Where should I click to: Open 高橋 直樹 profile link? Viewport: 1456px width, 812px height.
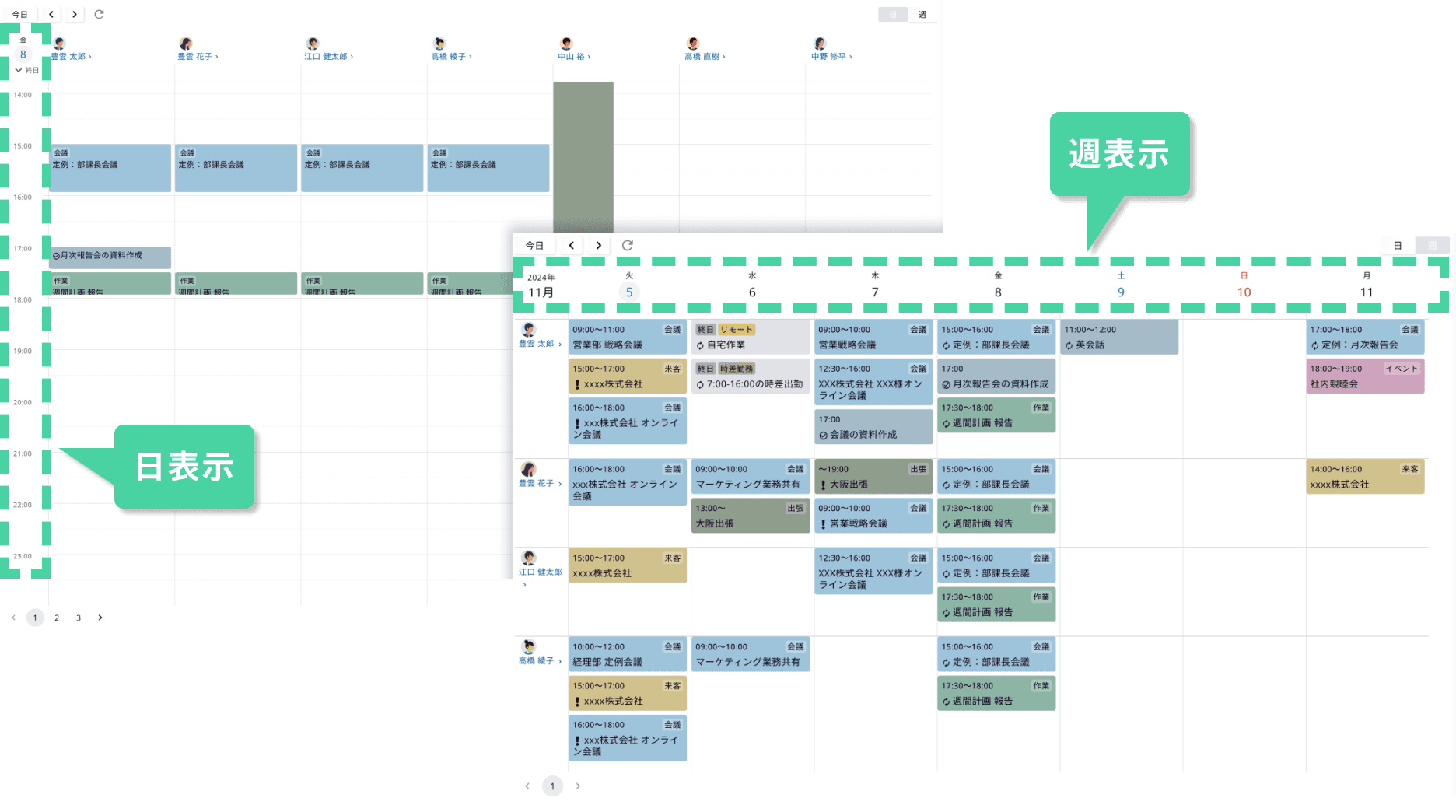pos(705,57)
